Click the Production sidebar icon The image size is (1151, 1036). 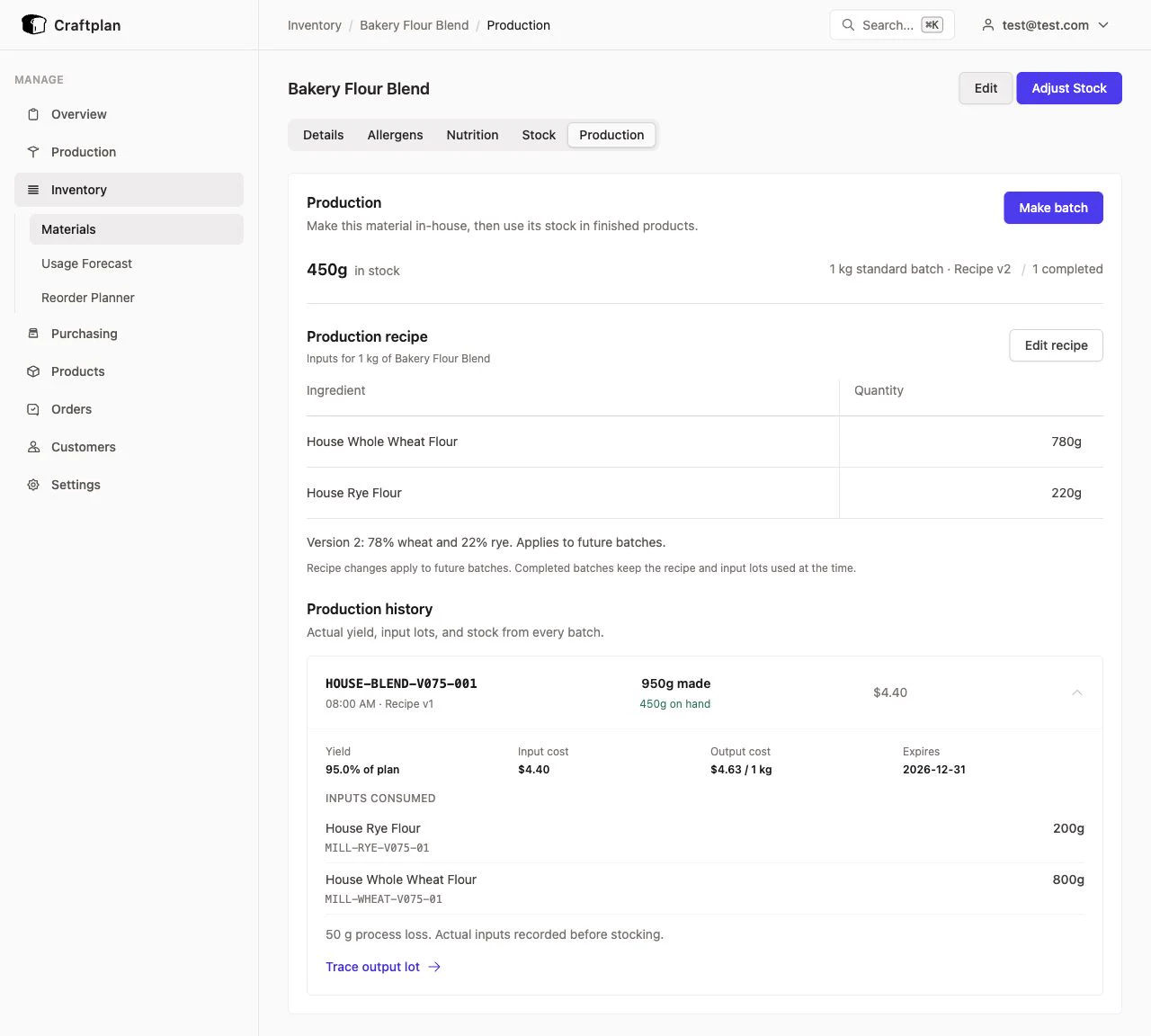(x=33, y=152)
